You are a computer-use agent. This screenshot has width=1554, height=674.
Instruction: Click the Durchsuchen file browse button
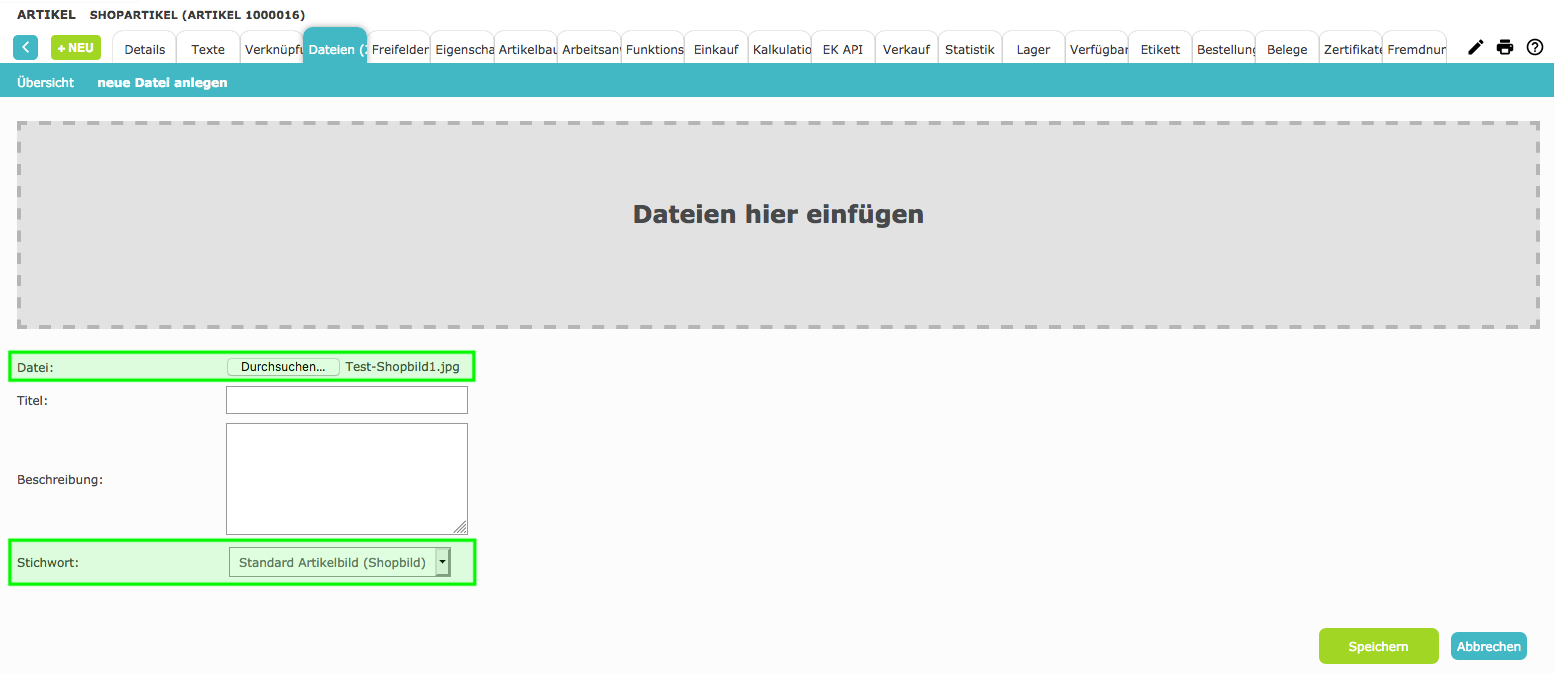[283, 367]
